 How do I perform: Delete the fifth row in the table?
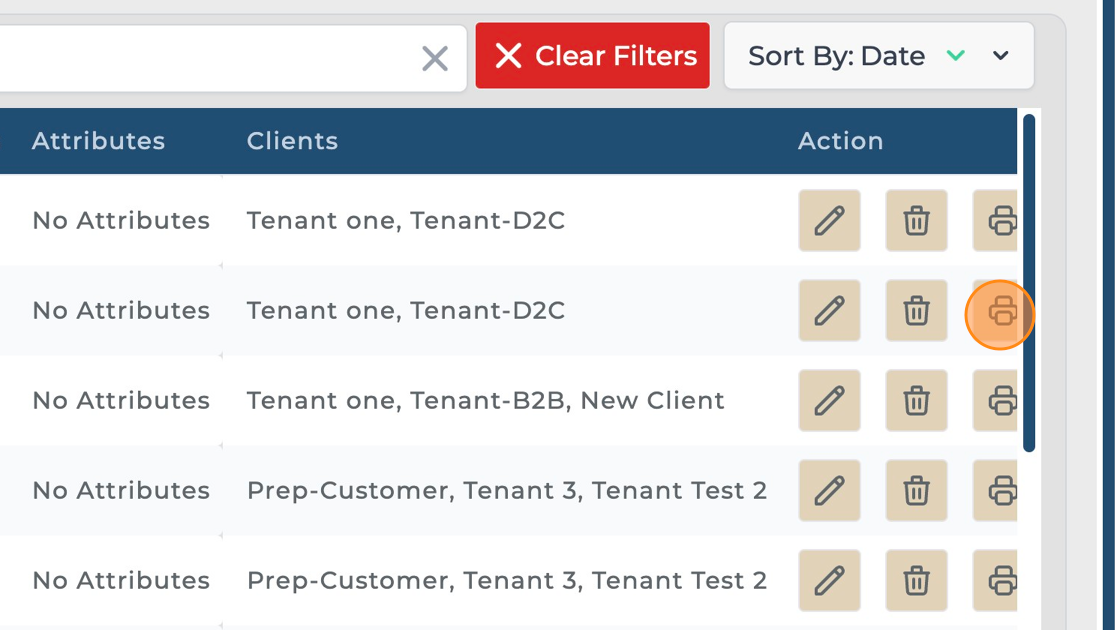point(916,581)
